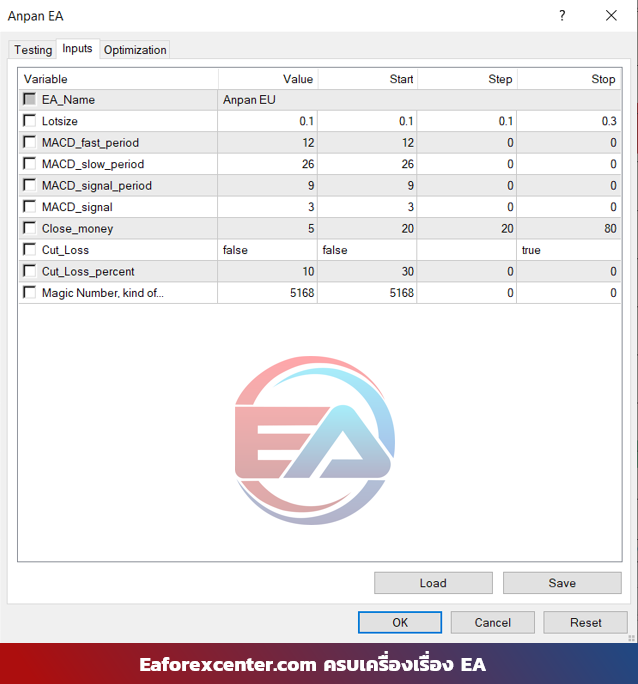This screenshot has width=638, height=684.
Task: Select the Cut_Loss value cell showing false
Action: [x=266, y=250]
